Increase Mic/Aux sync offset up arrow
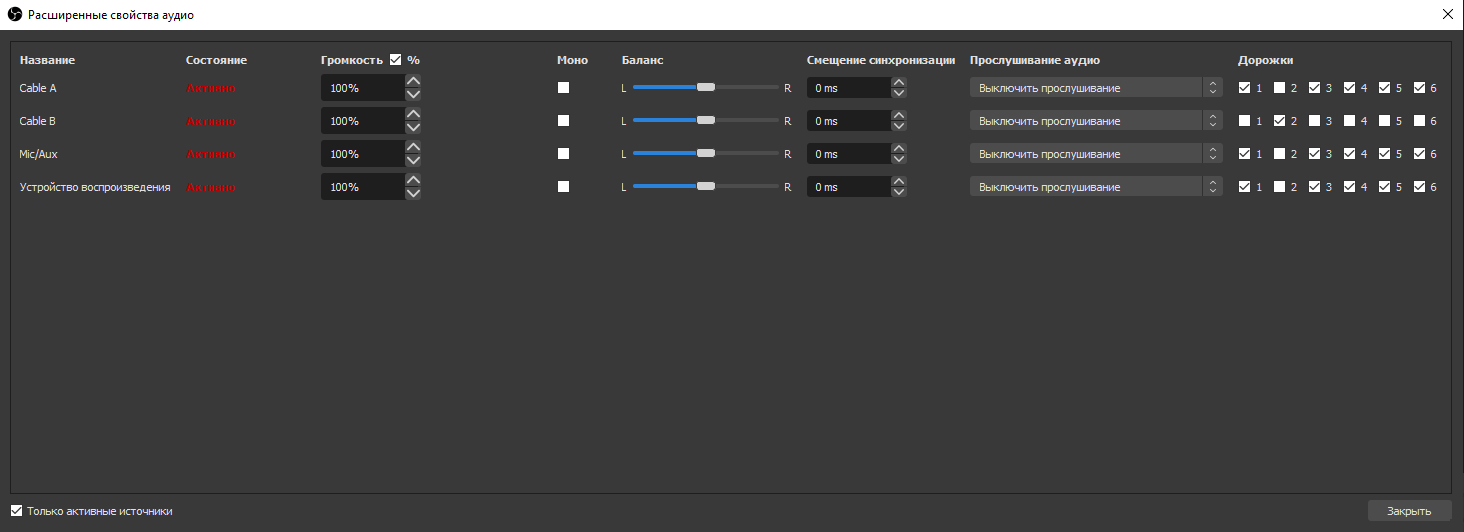The width and height of the screenshot is (1464, 532). [x=898, y=147]
